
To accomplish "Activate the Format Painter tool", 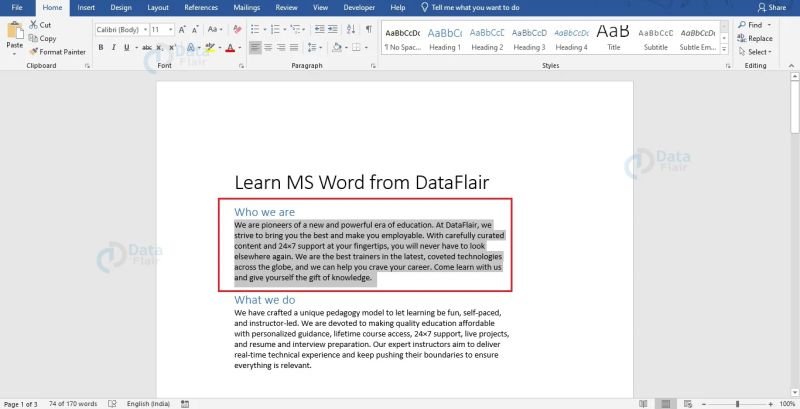I will (57, 52).
